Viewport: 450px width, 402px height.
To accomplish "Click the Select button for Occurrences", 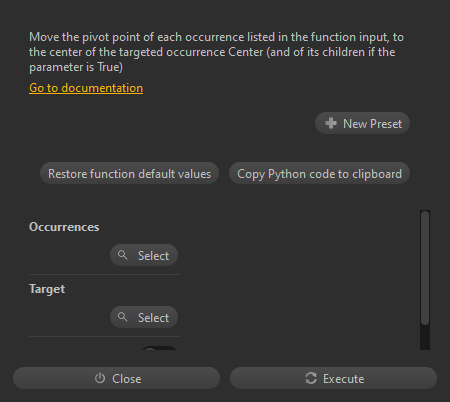I will 144,255.
